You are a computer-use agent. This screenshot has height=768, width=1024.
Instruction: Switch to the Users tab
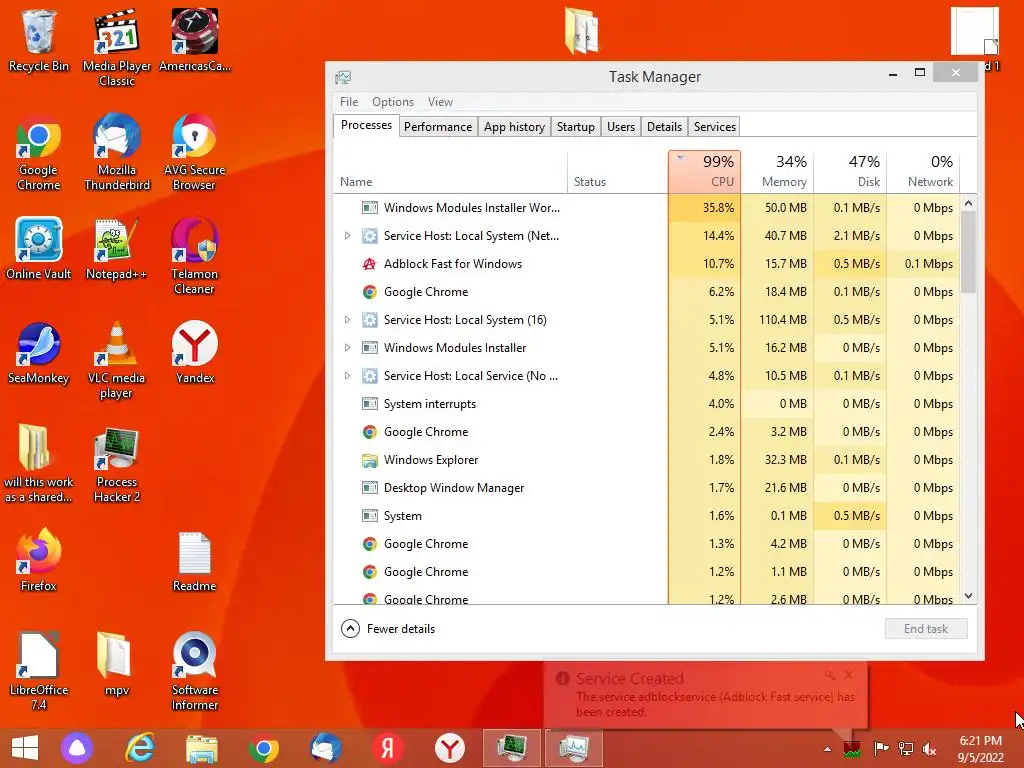(x=620, y=127)
